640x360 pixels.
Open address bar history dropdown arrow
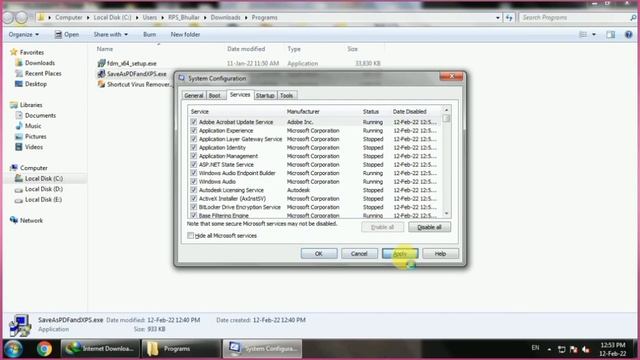(x=498, y=18)
